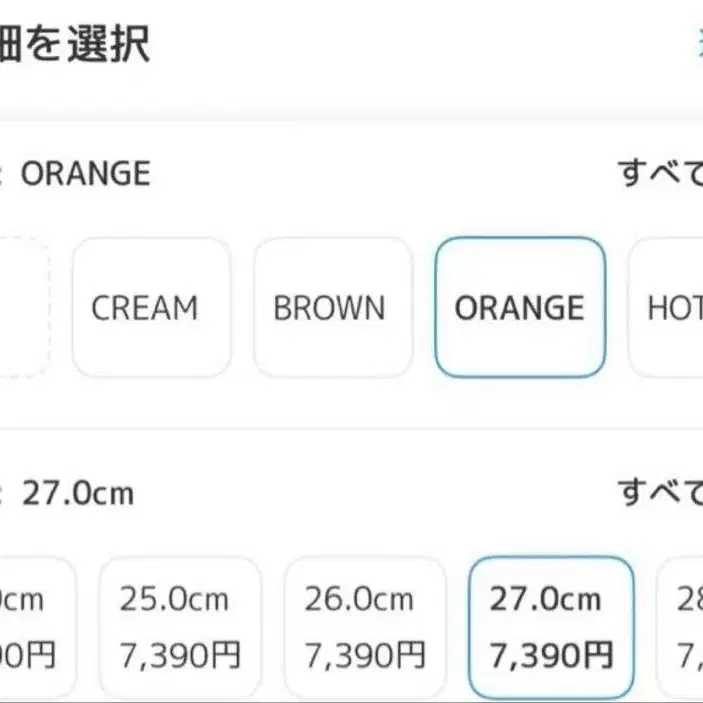Tap the 7,390円 price under 25.0cm
Screen dimensions: 703x703
coord(180,656)
